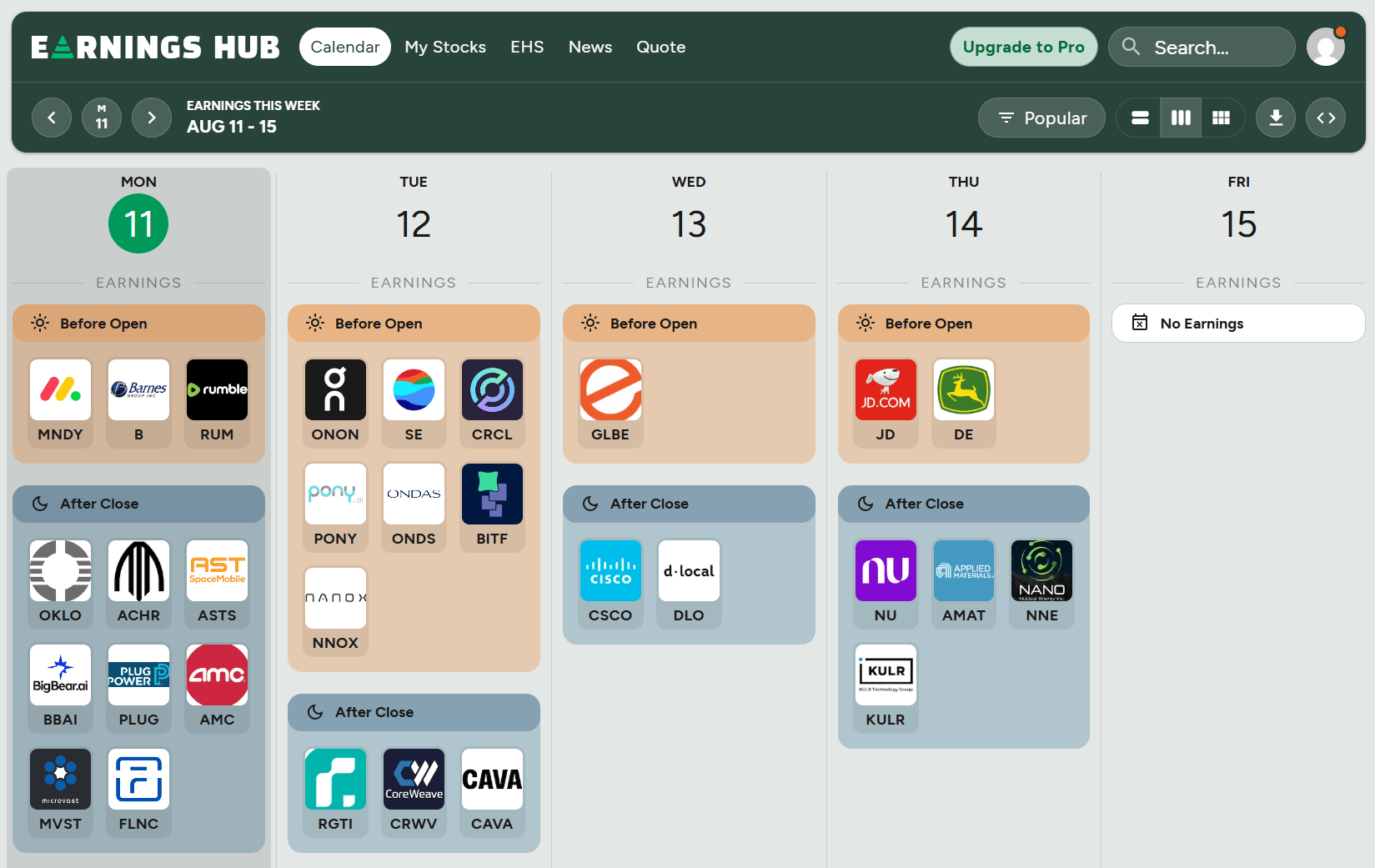Click Thursday's After Close header
Screen dimensions: 1375x868
point(964,504)
